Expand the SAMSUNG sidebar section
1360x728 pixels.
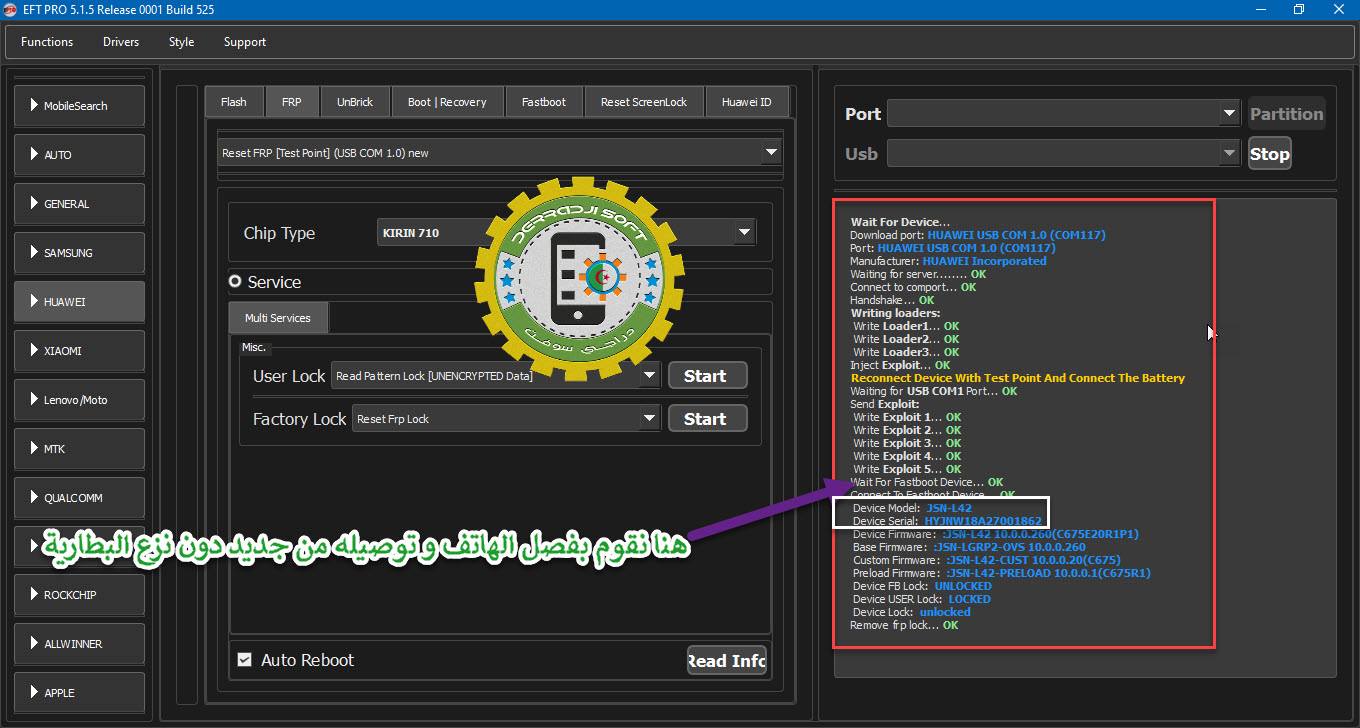tap(79, 253)
